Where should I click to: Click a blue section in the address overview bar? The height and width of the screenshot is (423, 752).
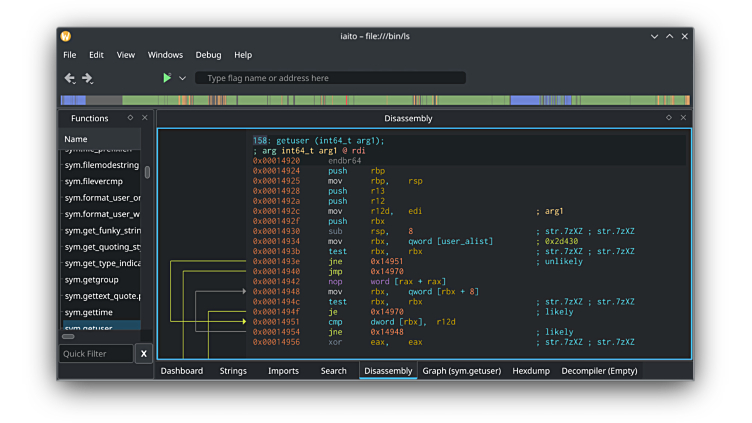525,100
